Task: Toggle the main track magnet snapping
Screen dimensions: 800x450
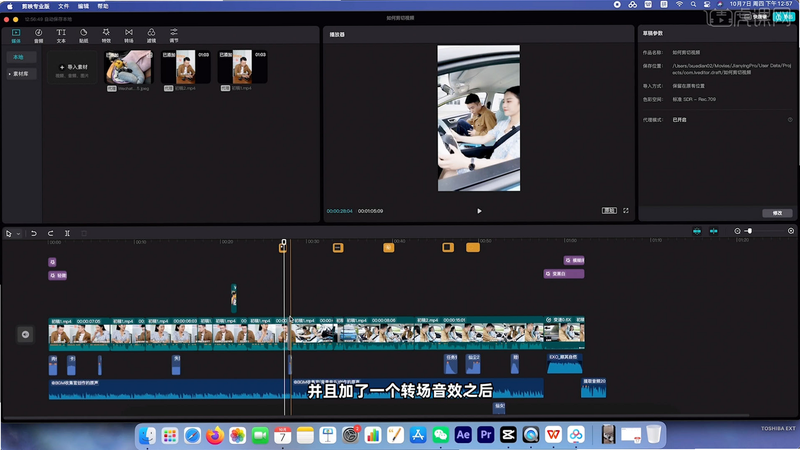Action: tap(697, 231)
